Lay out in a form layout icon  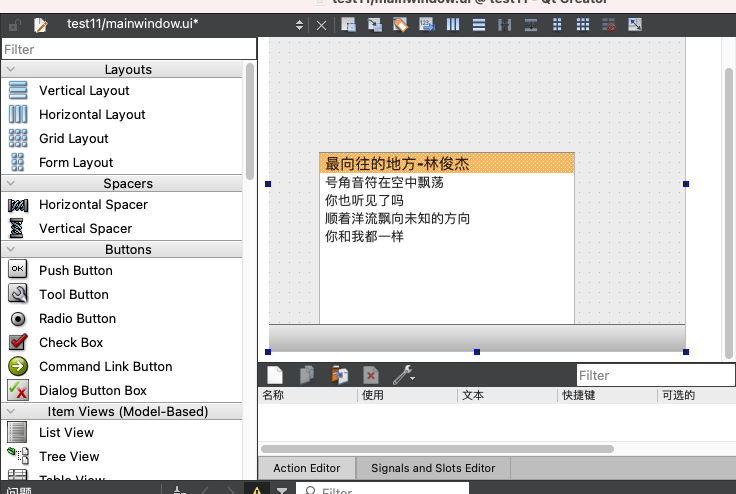[x=557, y=24]
